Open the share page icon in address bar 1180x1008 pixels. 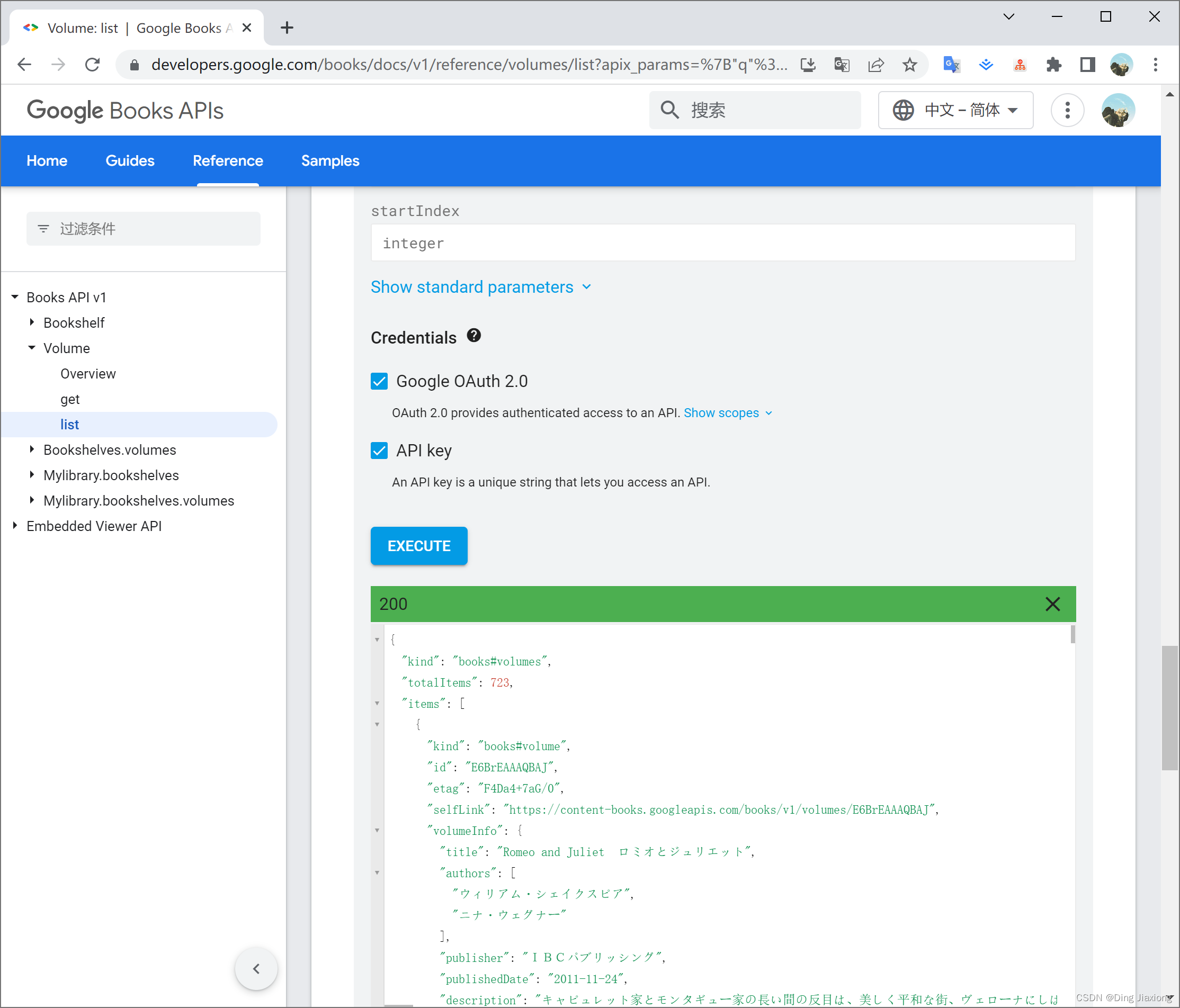(x=875, y=65)
